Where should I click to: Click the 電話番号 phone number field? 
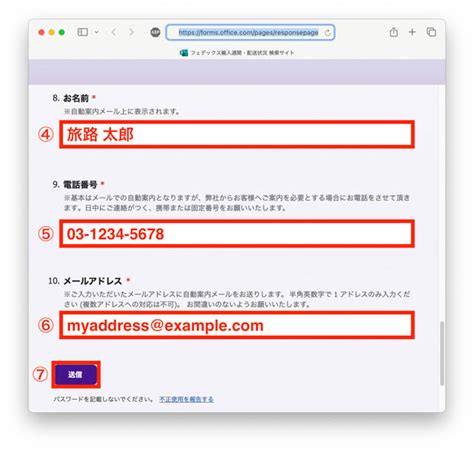pyautogui.click(x=237, y=234)
